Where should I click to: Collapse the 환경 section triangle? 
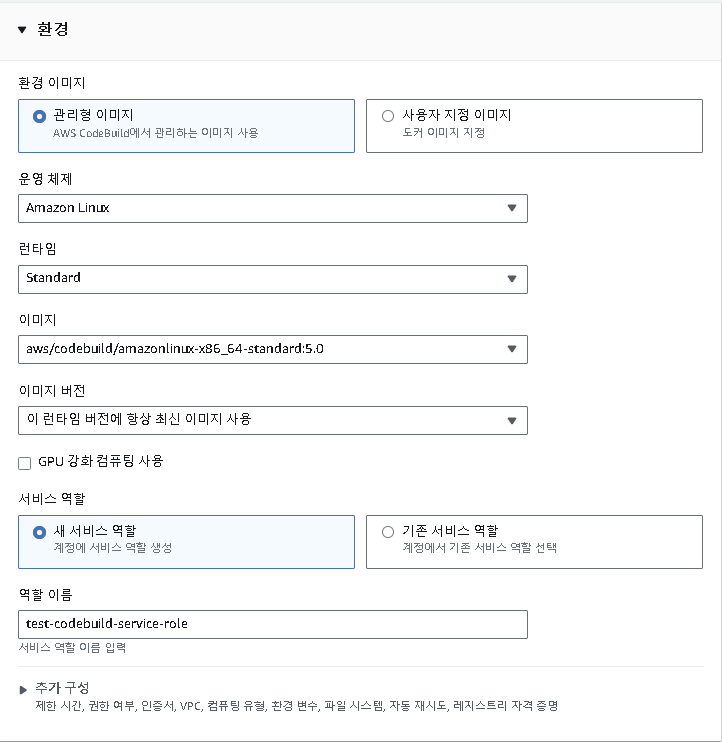(22, 30)
